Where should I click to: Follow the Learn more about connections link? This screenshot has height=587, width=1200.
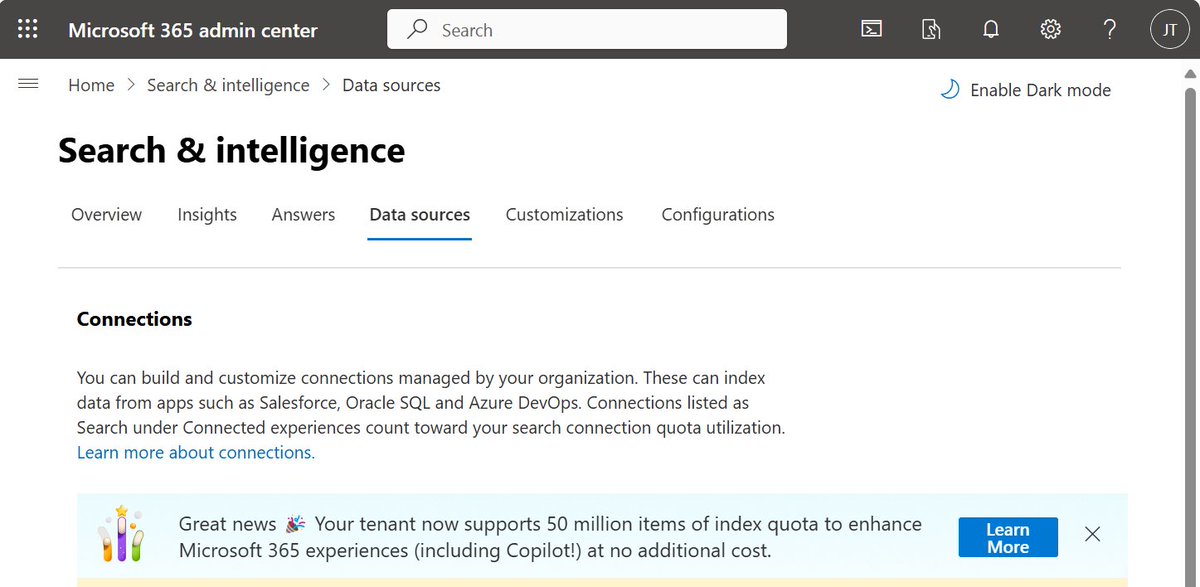(196, 452)
